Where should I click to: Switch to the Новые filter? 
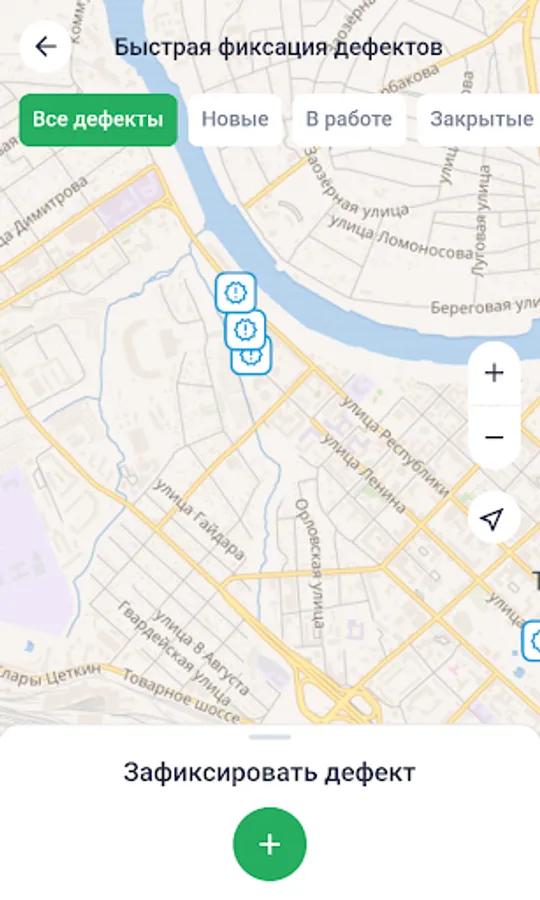click(x=235, y=119)
